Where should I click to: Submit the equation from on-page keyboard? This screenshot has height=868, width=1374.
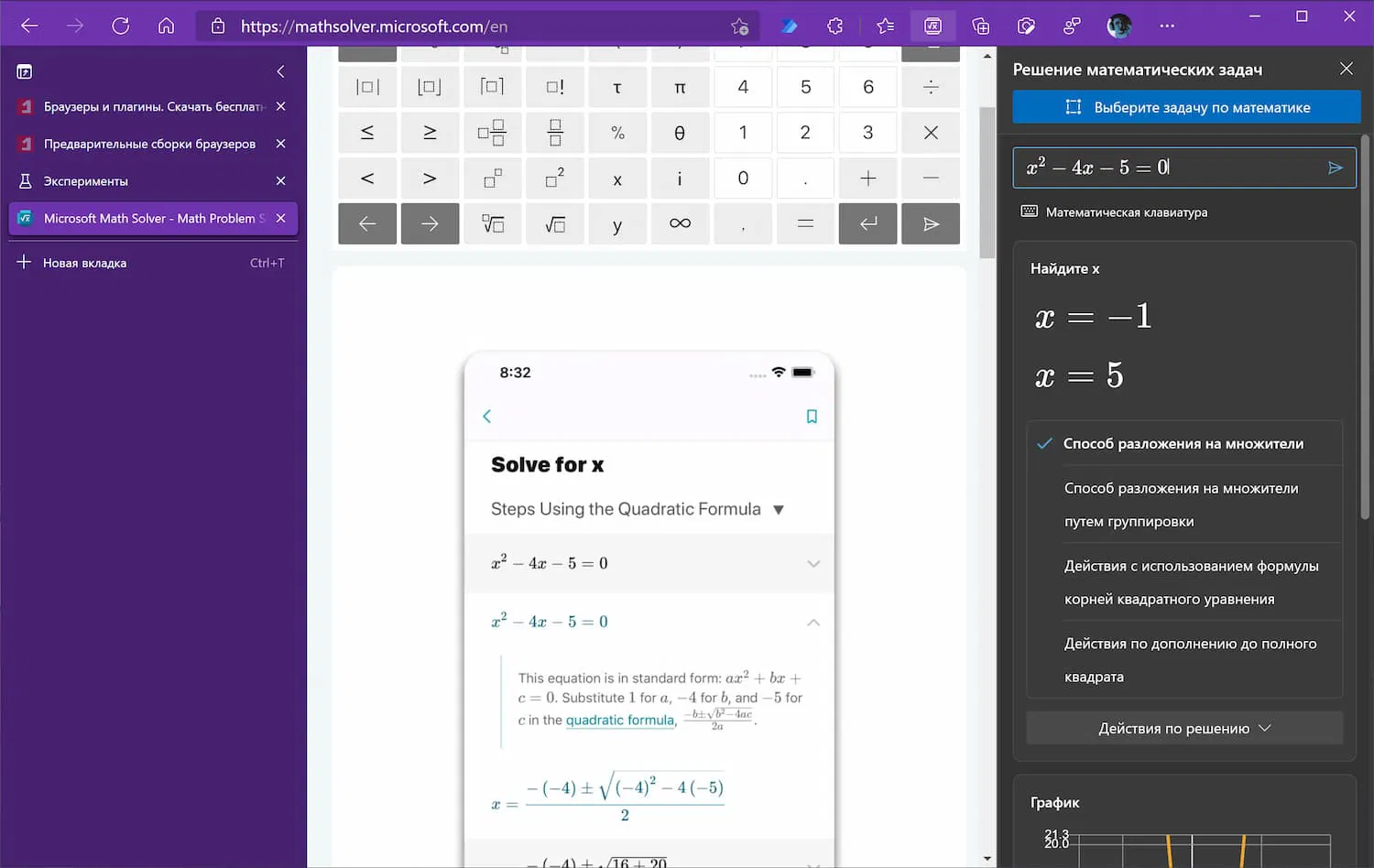coord(931,224)
